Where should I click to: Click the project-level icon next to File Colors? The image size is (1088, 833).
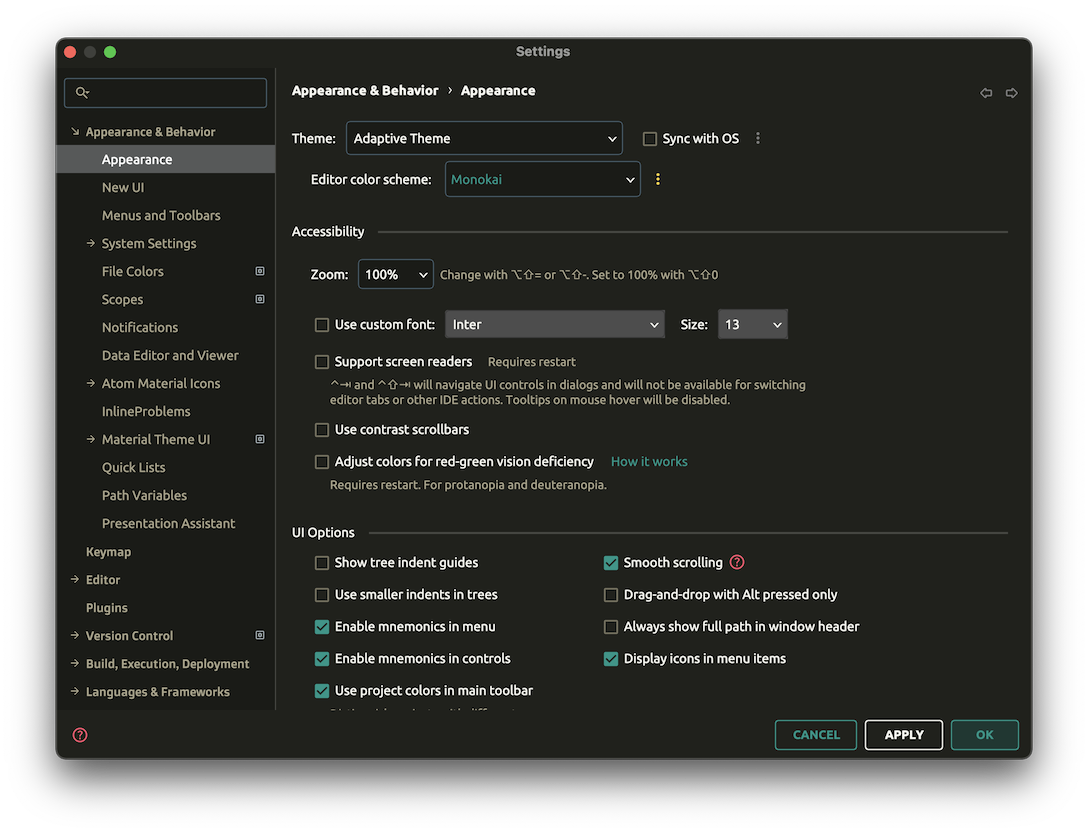click(259, 270)
